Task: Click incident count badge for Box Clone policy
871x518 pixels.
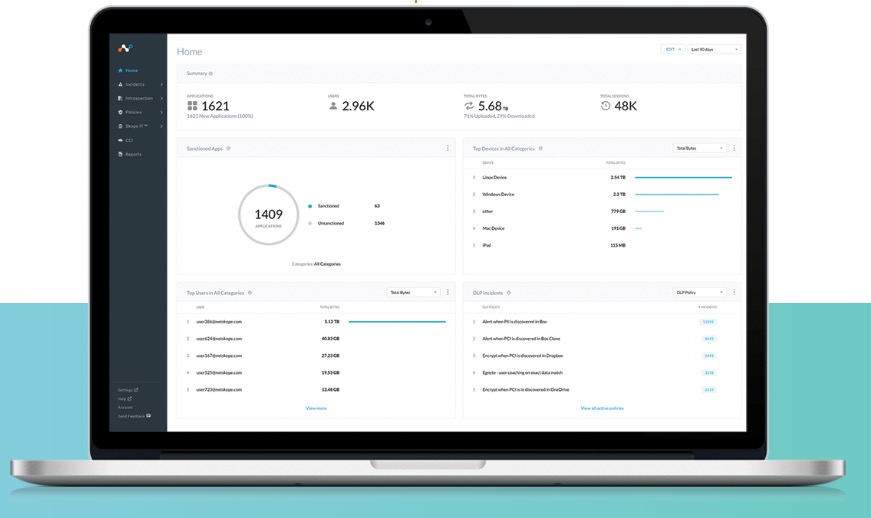Action: point(709,339)
